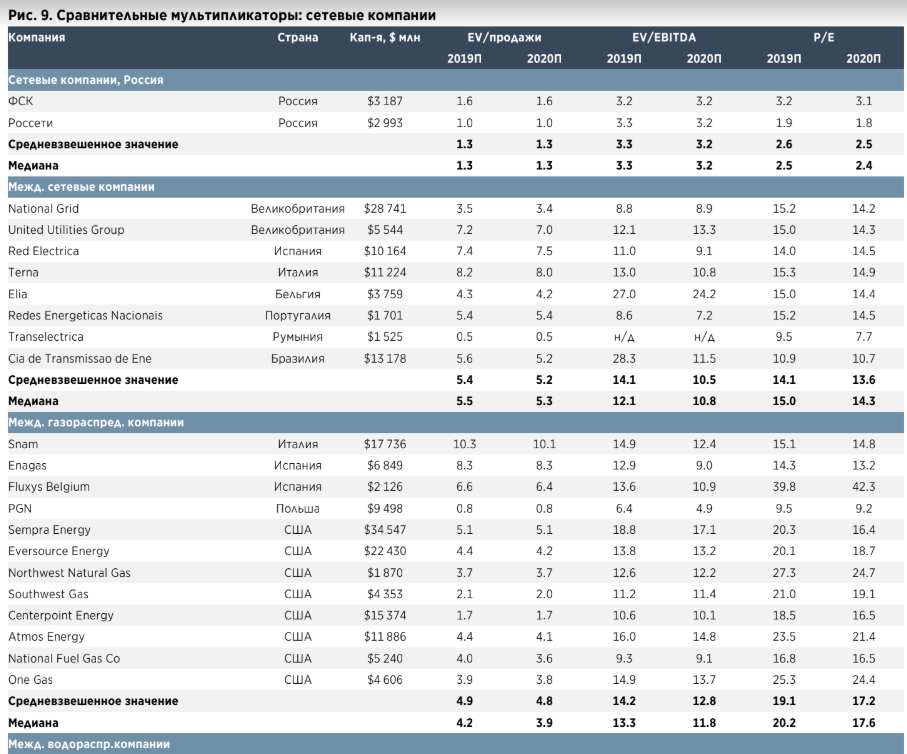Click the company name 'Red Electrica'
The width and height of the screenshot is (907, 754).
pyautogui.click(x=43, y=251)
